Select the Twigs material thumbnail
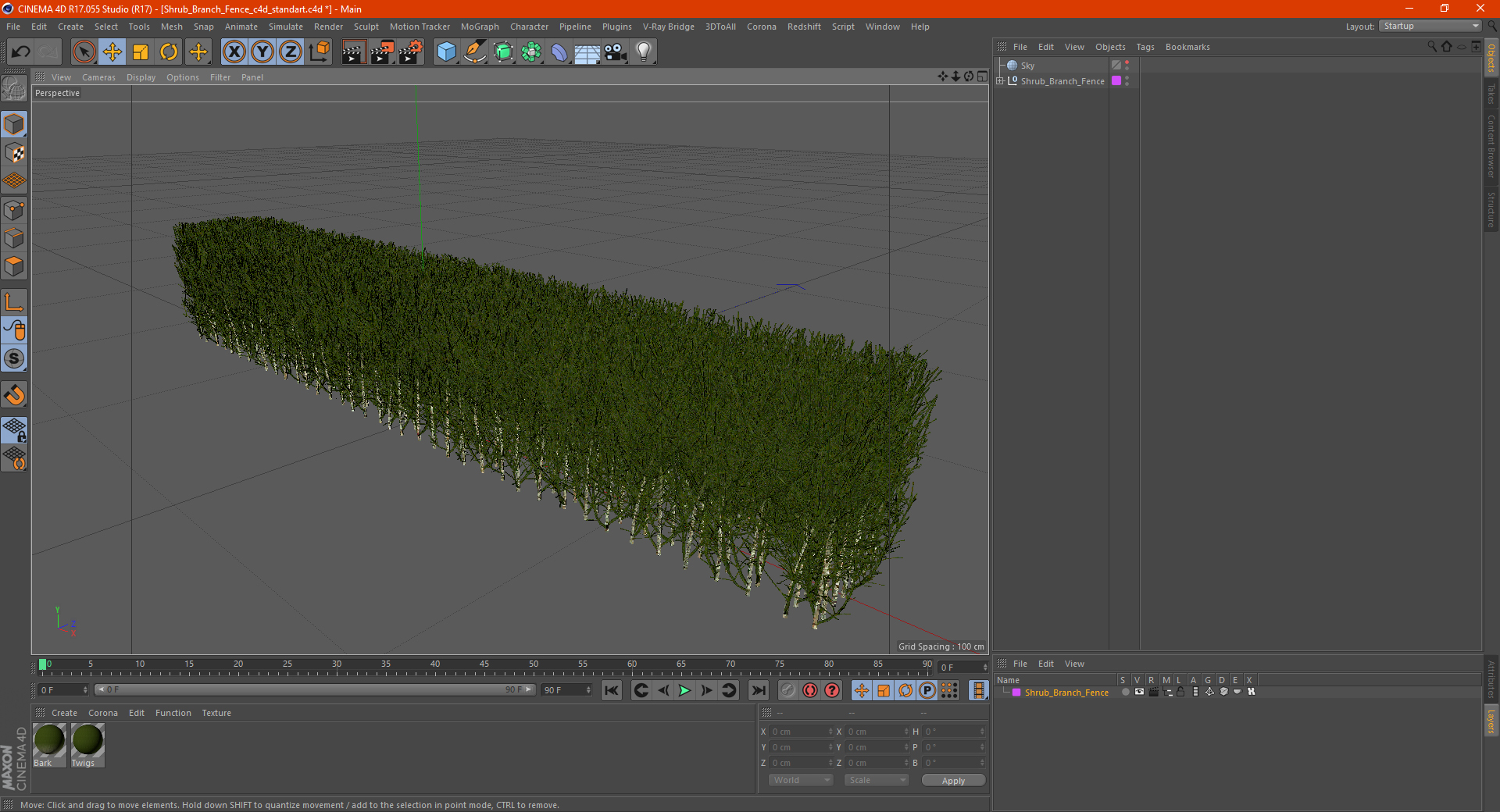The image size is (1500, 812). tap(87, 745)
